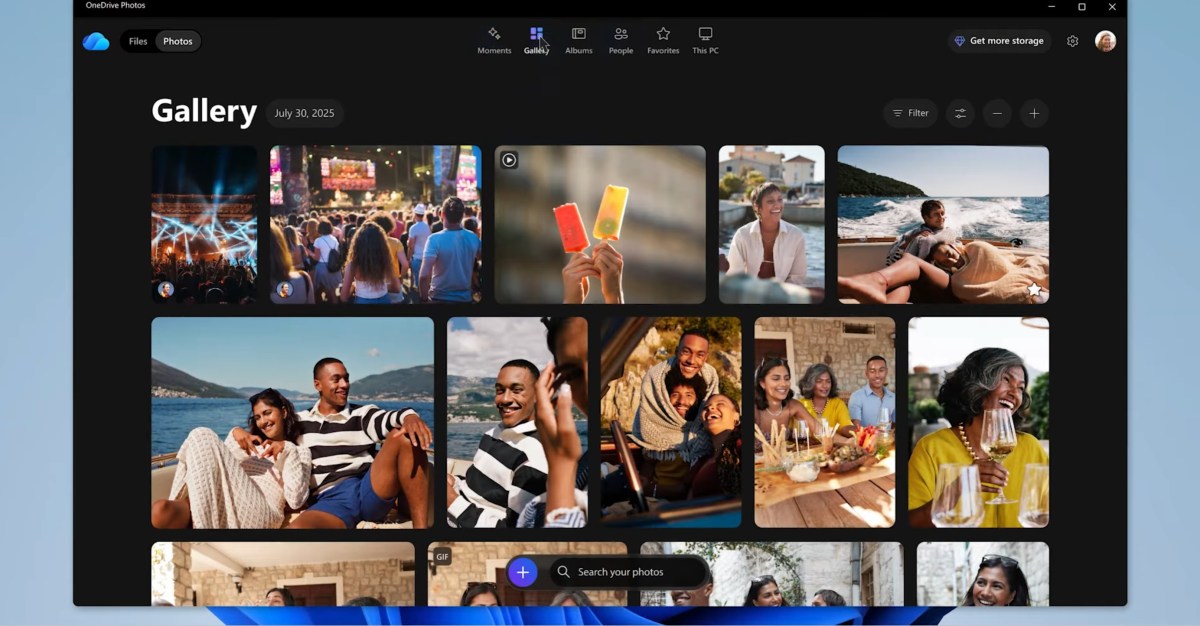
Task: Open the tile size adjustment control
Action: click(x=960, y=113)
